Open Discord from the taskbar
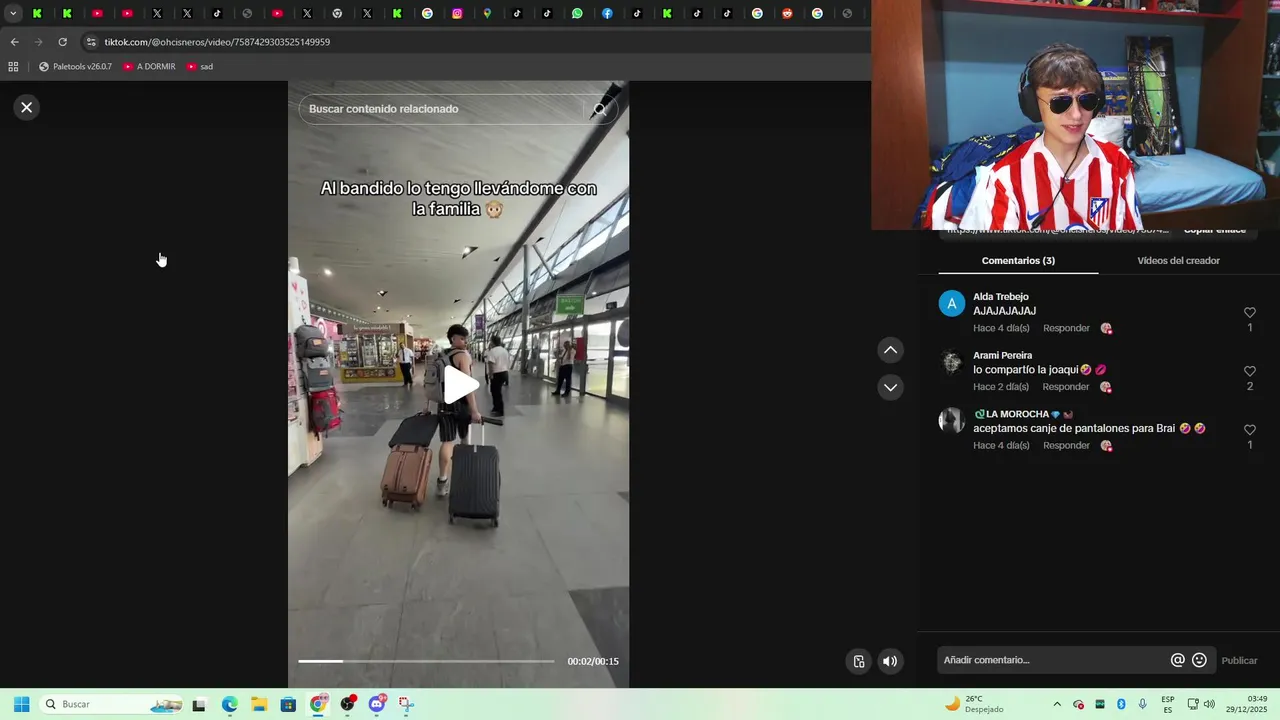Viewport: 1280px width, 720px height. [x=377, y=704]
